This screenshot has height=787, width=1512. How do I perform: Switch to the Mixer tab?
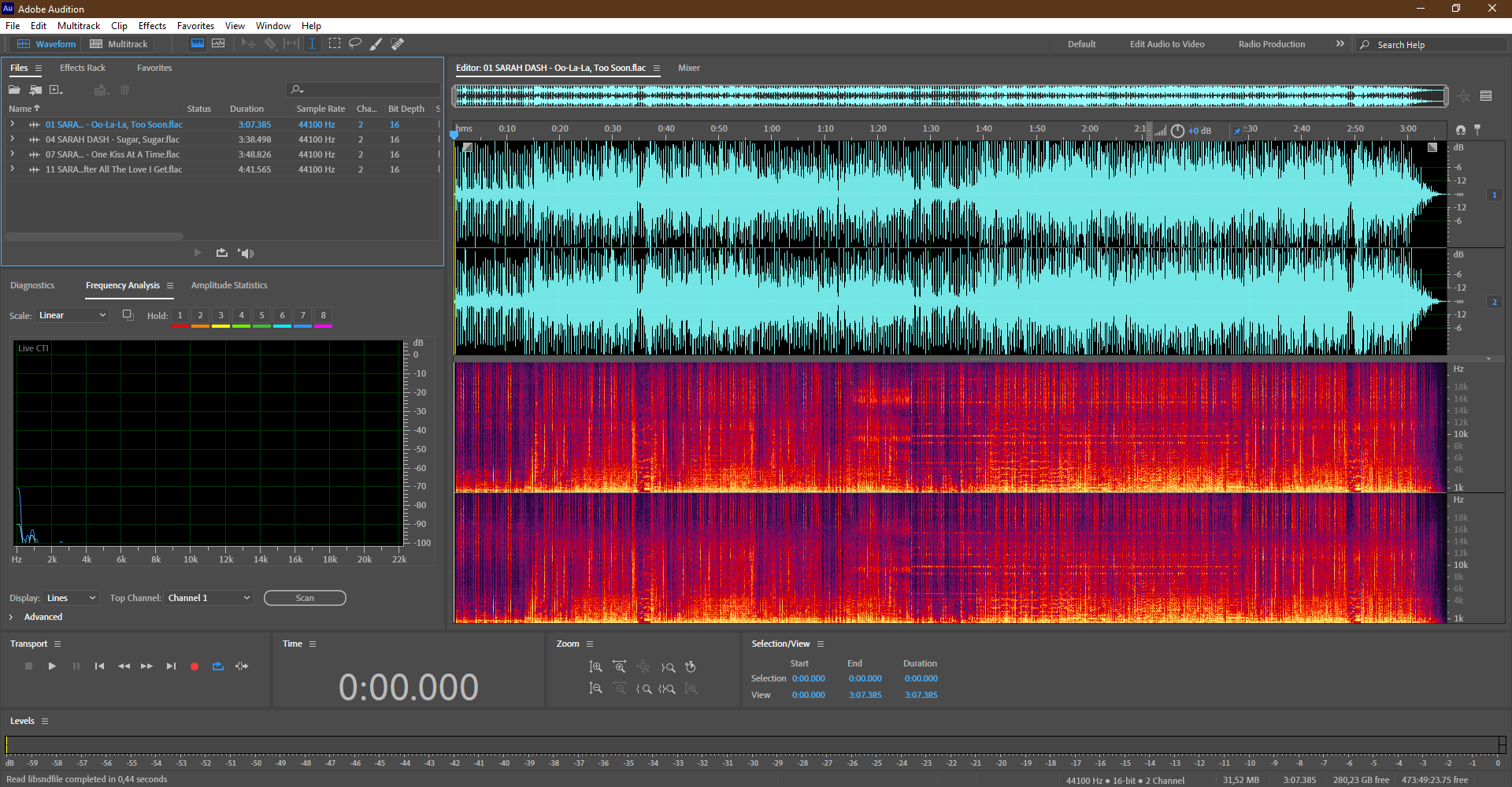[689, 68]
